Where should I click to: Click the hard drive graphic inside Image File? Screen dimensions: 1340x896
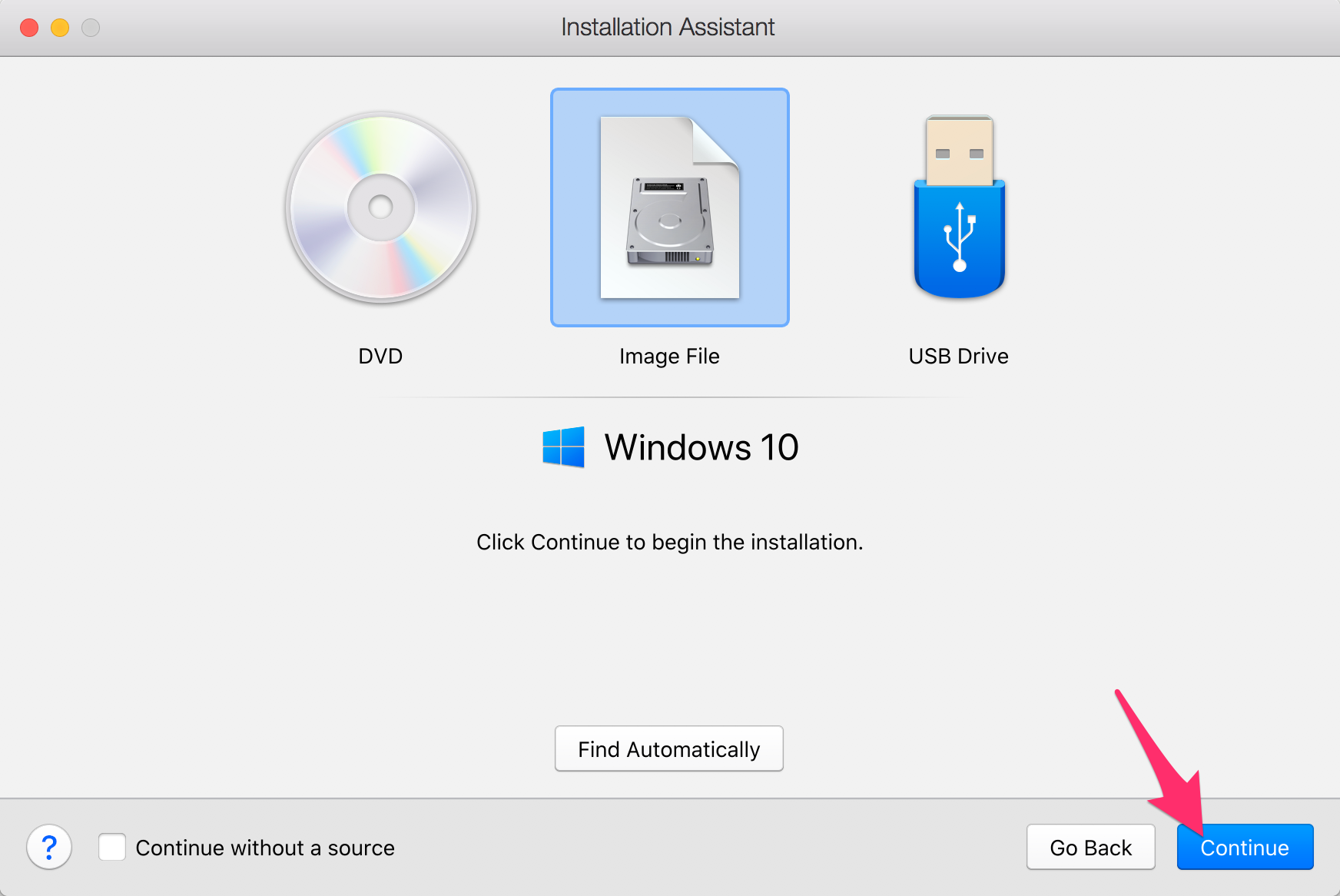tap(670, 221)
